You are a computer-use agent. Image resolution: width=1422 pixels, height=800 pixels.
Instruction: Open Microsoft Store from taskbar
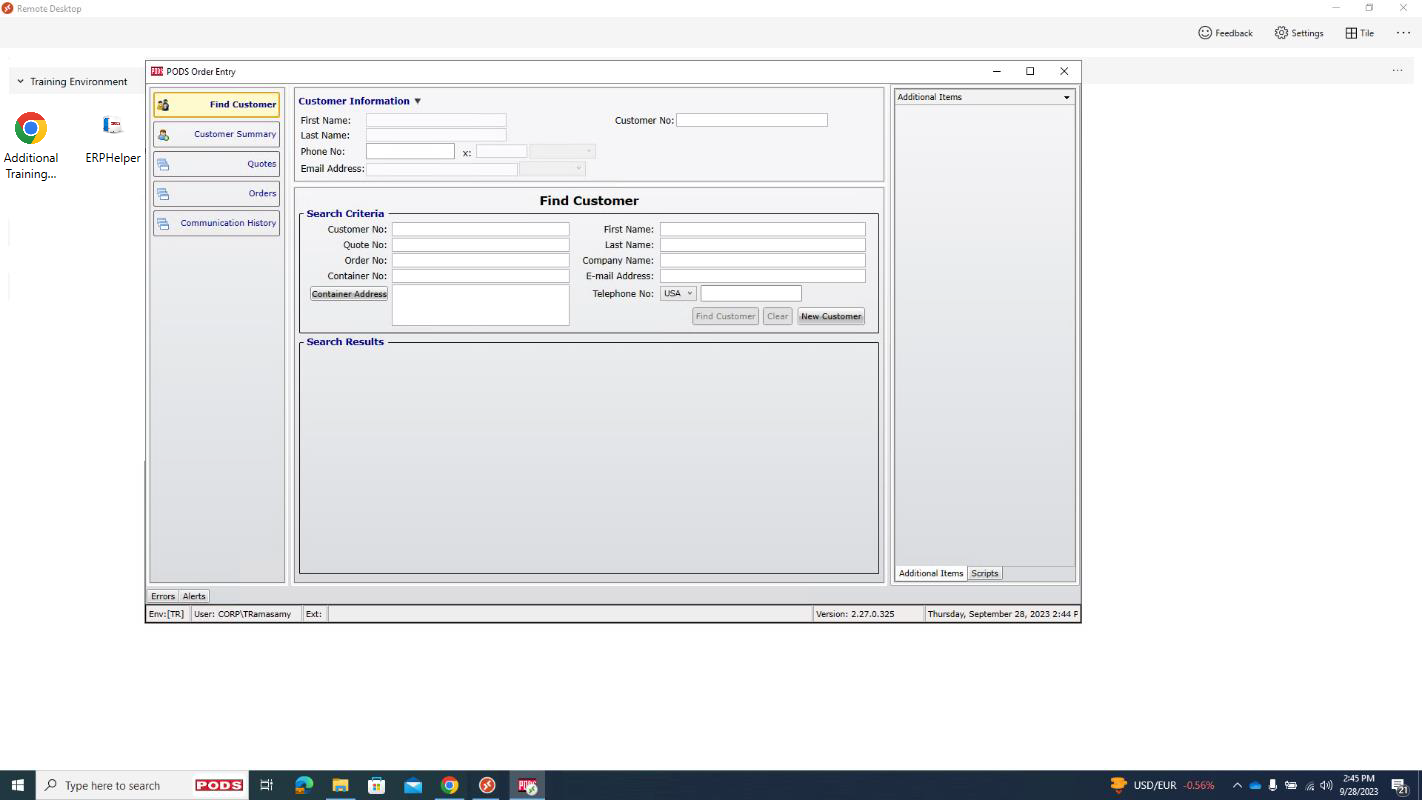(x=377, y=785)
